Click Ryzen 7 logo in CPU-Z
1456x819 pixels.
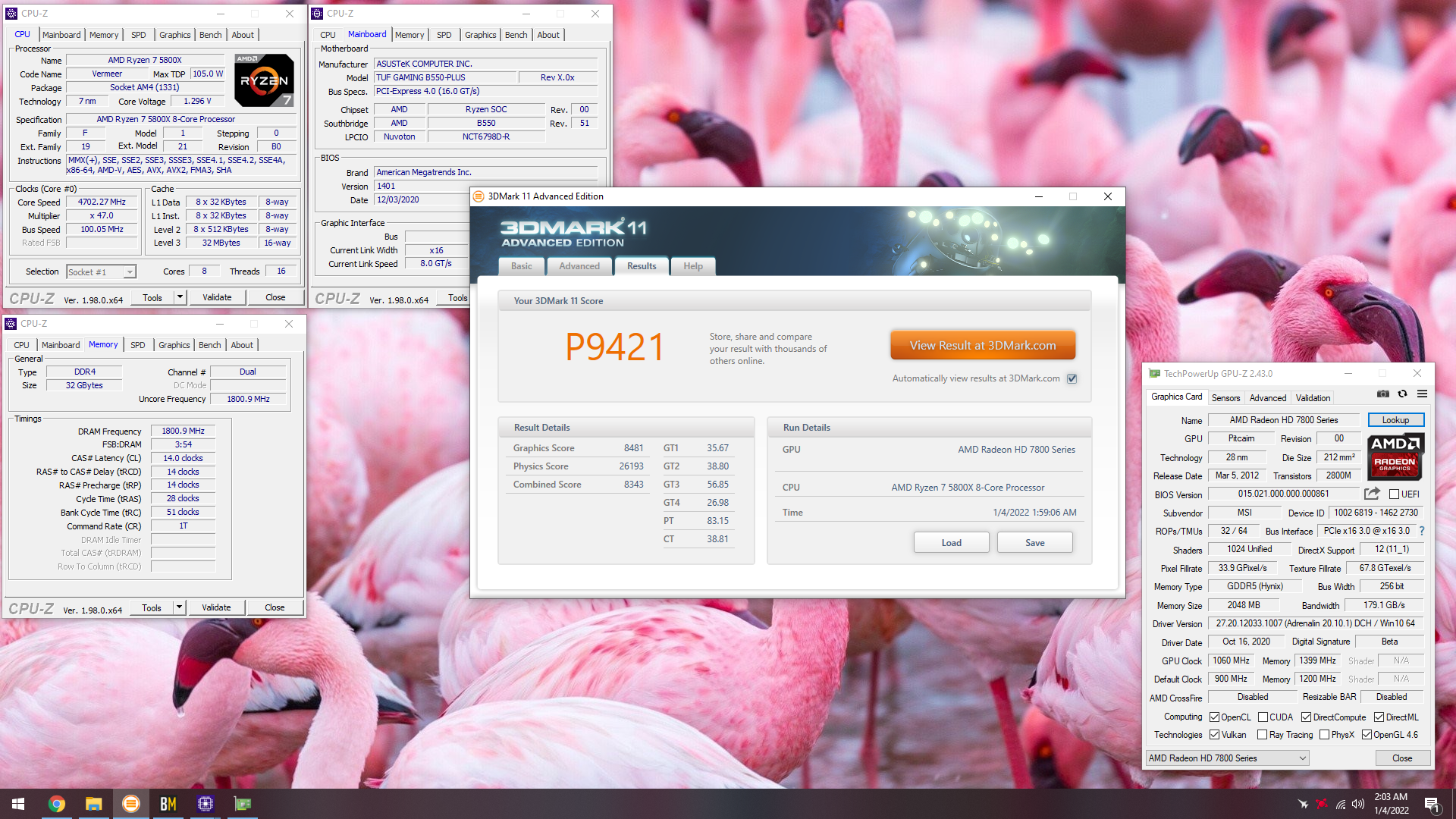click(x=264, y=80)
